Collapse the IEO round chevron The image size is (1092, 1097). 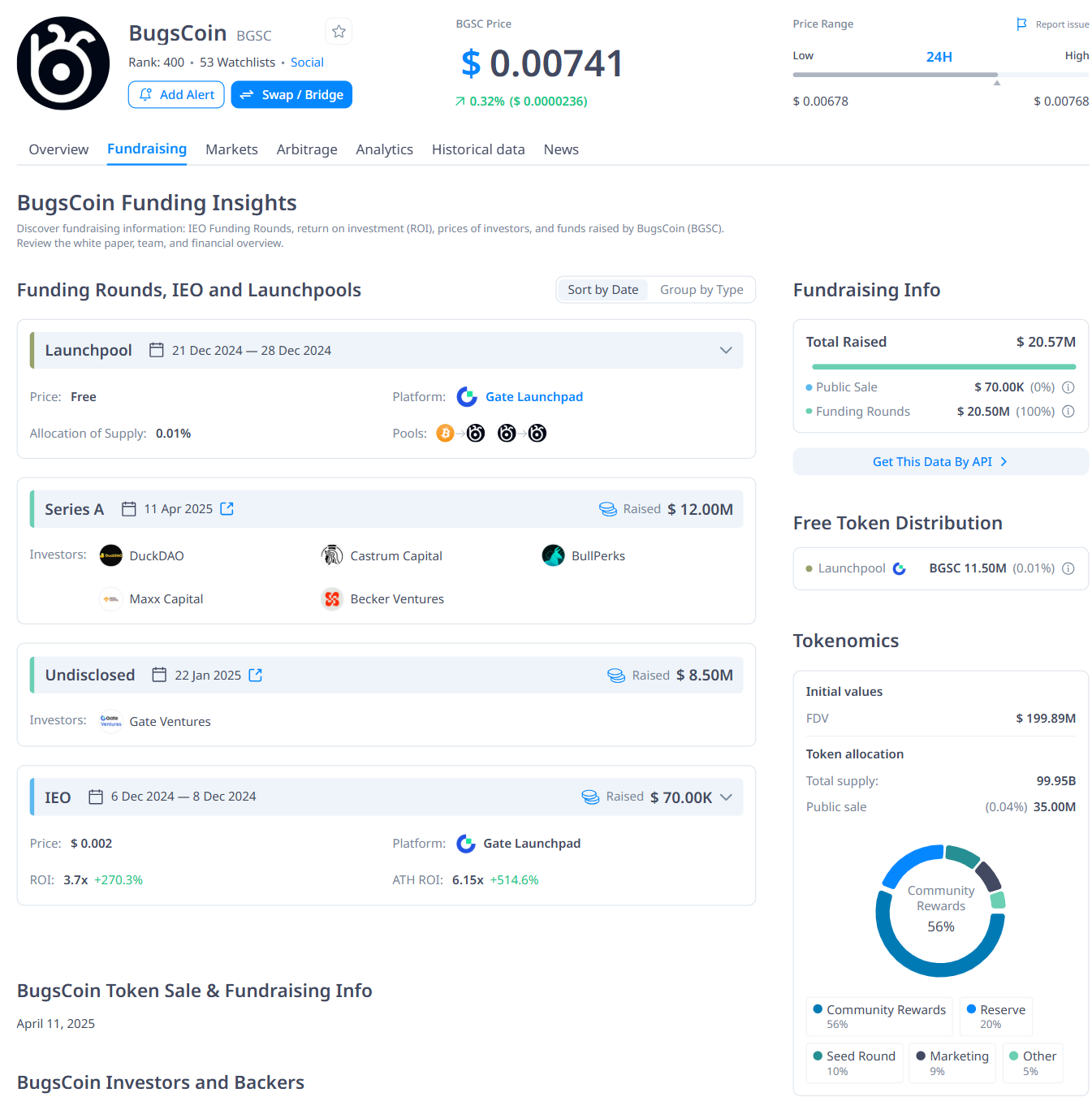pos(726,797)
